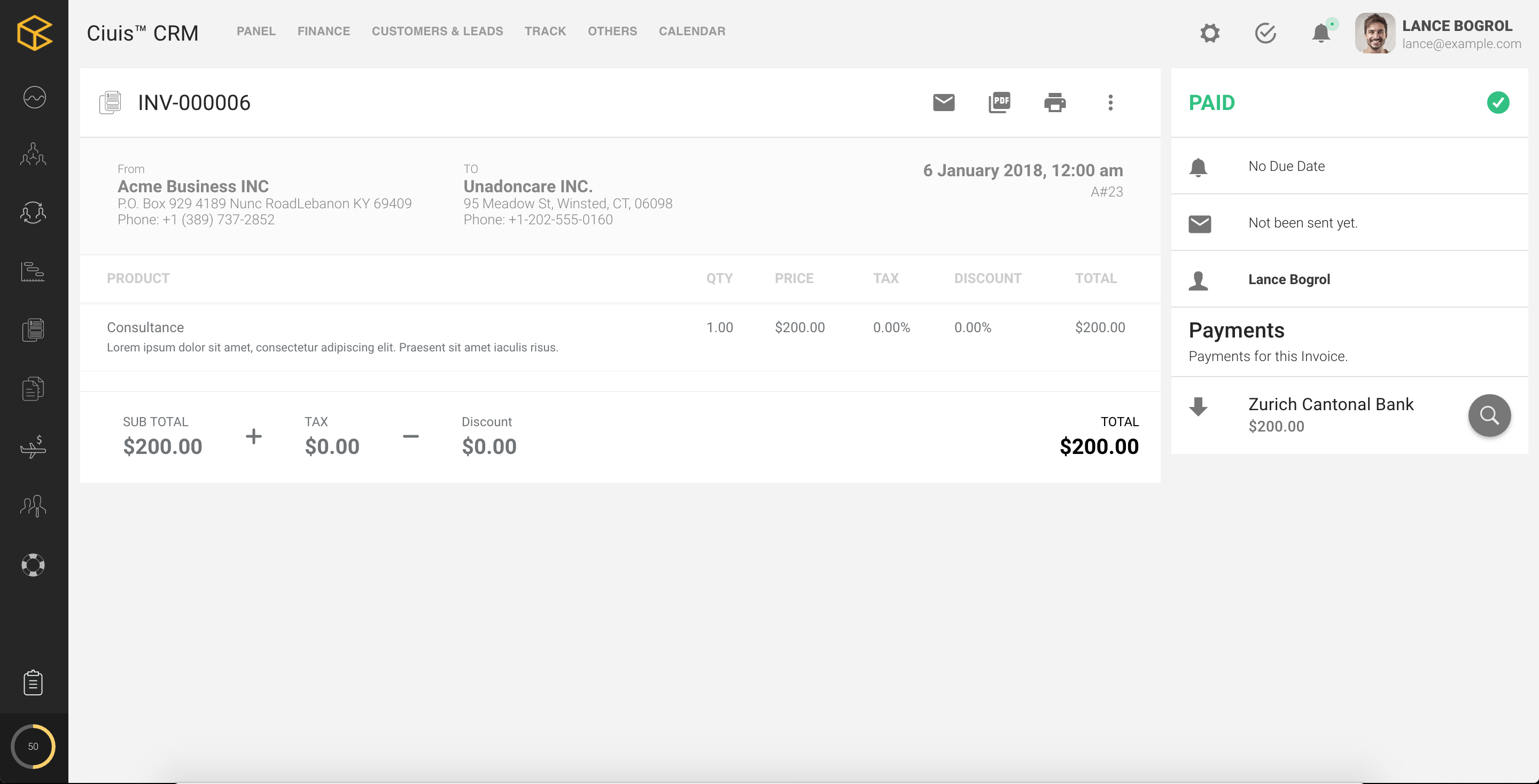Open the tasks checkmark circle icon
Screen dimensions: 1539x784
[x=1265, y=33]
